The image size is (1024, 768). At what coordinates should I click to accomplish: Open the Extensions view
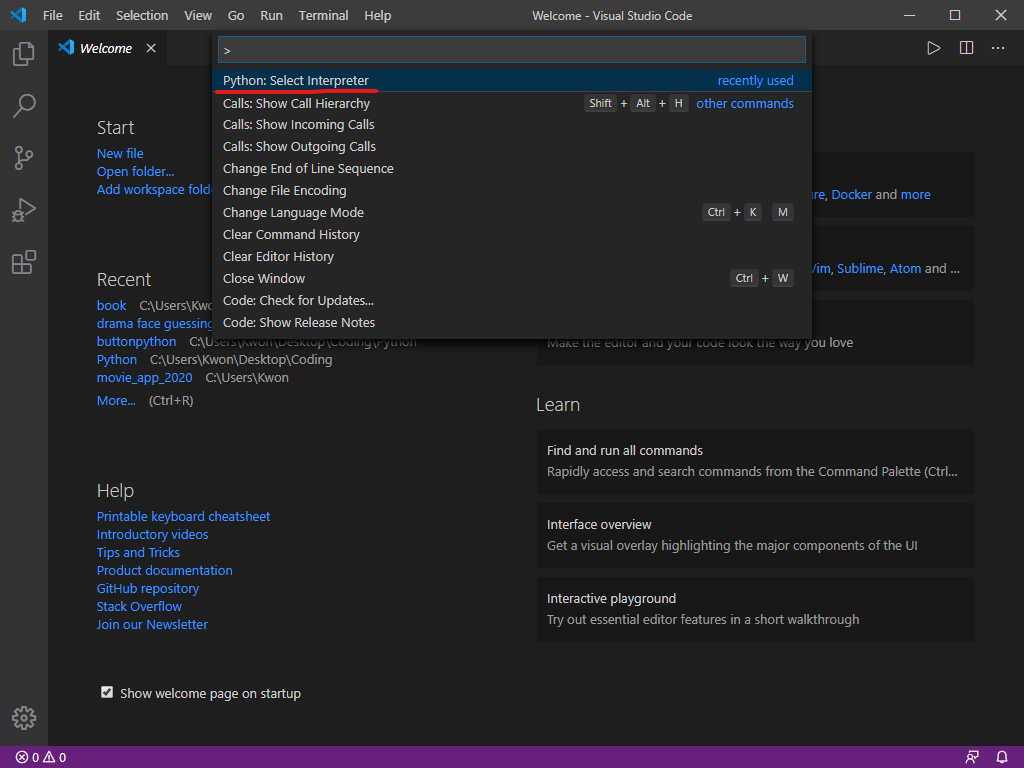tap(24, 263)
